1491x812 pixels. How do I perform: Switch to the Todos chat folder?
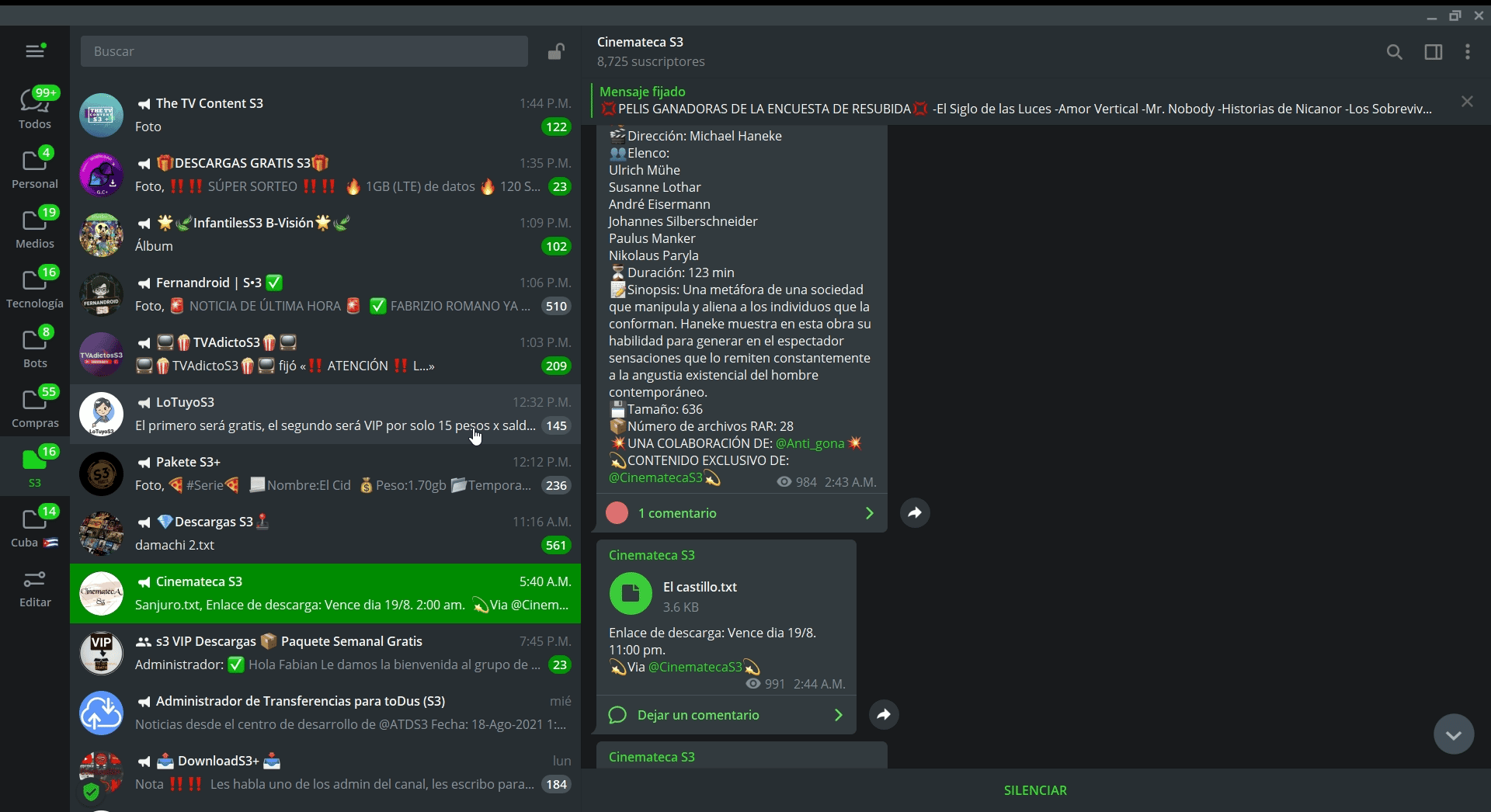(x=35, y=109)
